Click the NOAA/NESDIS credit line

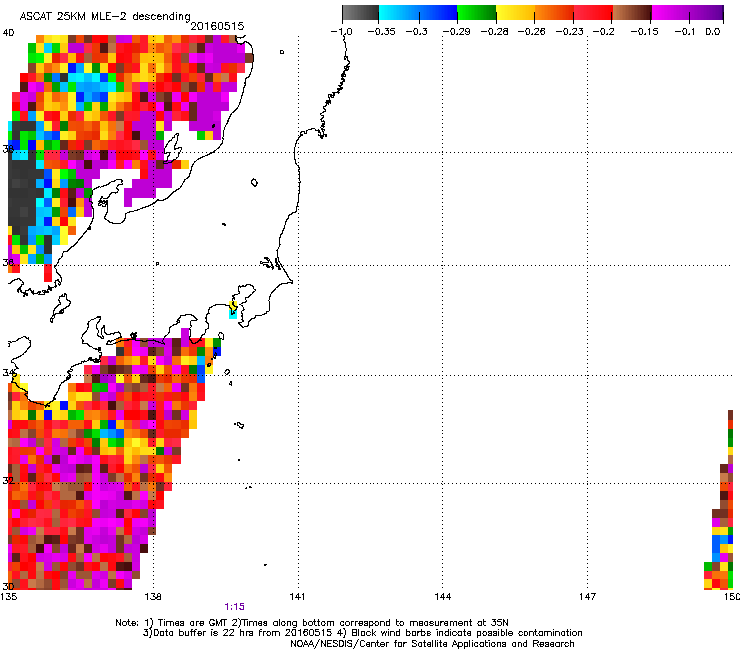pyautogui.click(x=432, y=644)
